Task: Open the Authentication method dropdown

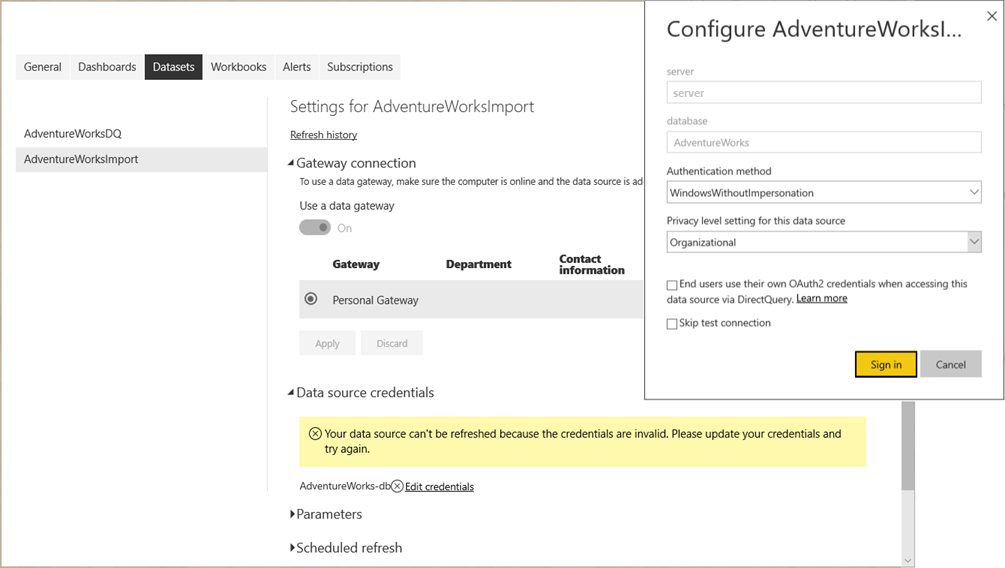Action: [x=824, y=192]
